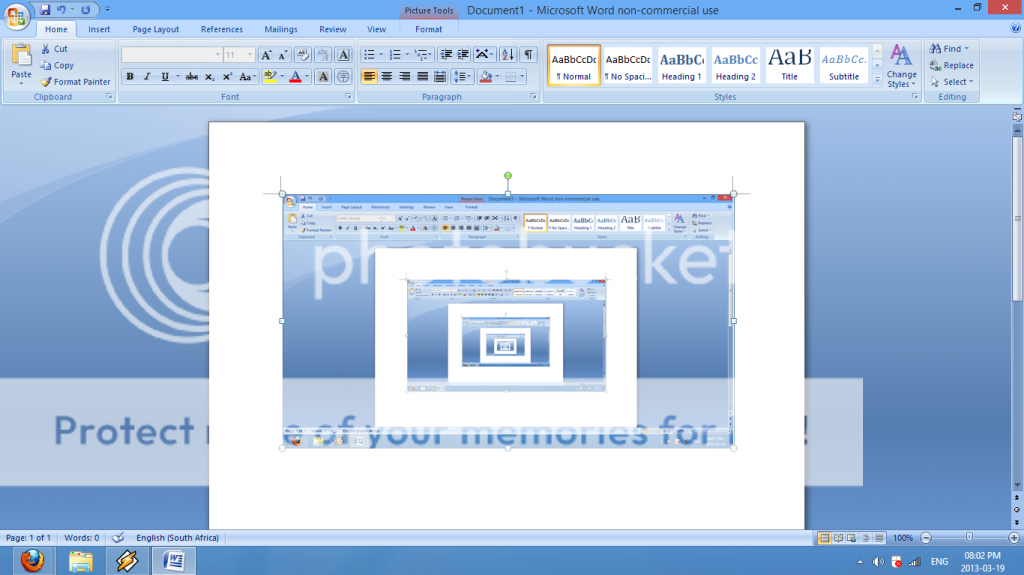Open multilevel list options
The image size is (1024, 575).
(x=423, y=55)
